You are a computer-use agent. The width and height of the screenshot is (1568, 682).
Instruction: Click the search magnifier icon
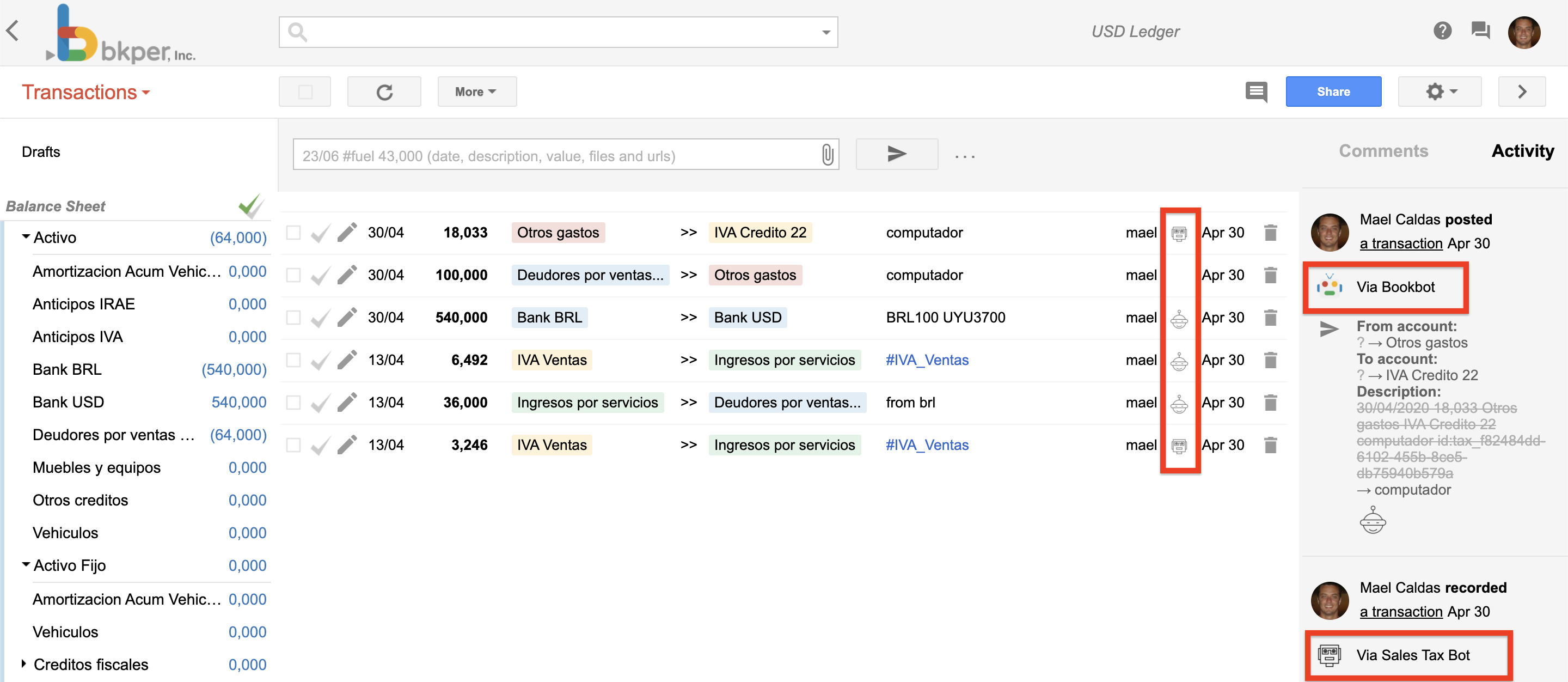pyautogui.click(x=298, y=32)
